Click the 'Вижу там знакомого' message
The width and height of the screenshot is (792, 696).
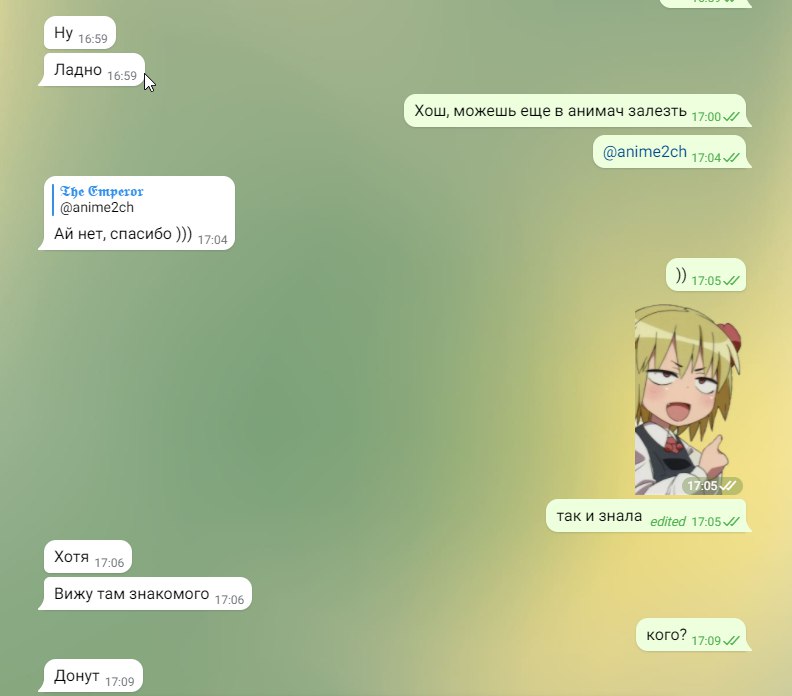coord(147,593)
